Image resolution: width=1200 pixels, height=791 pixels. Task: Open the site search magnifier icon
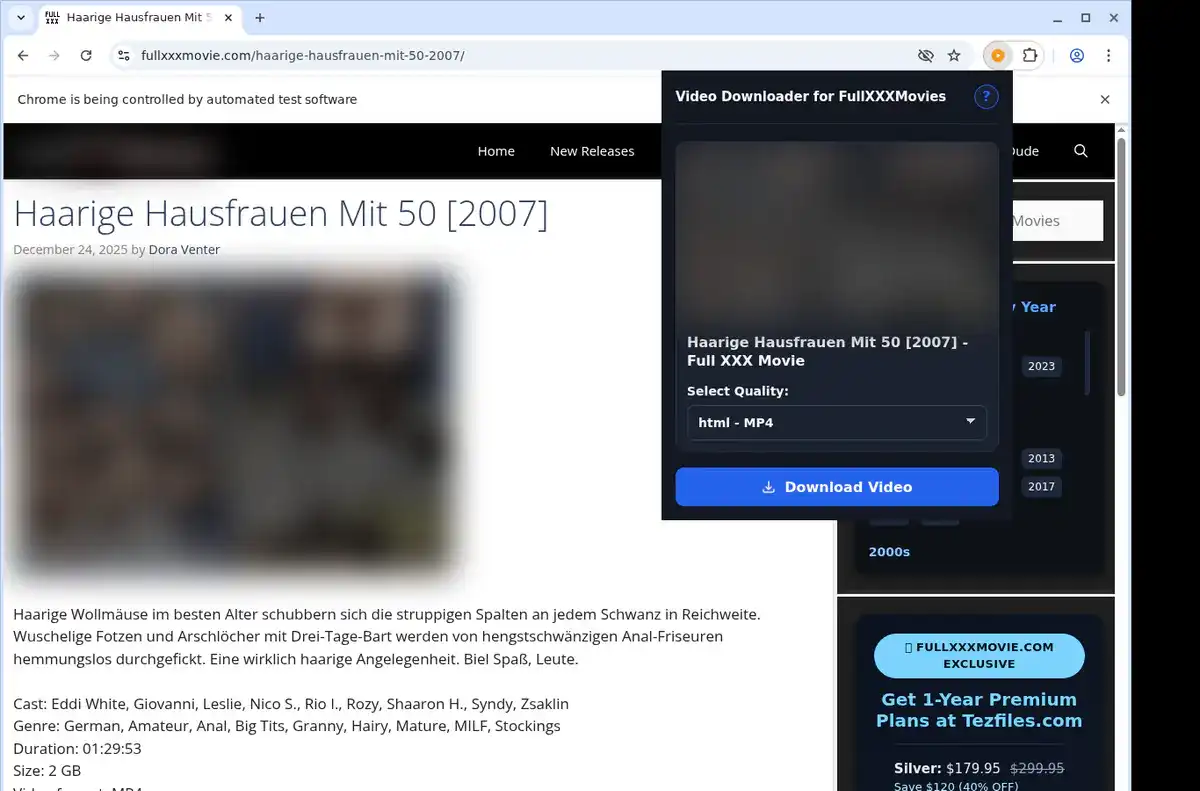tap(1081, 151)
